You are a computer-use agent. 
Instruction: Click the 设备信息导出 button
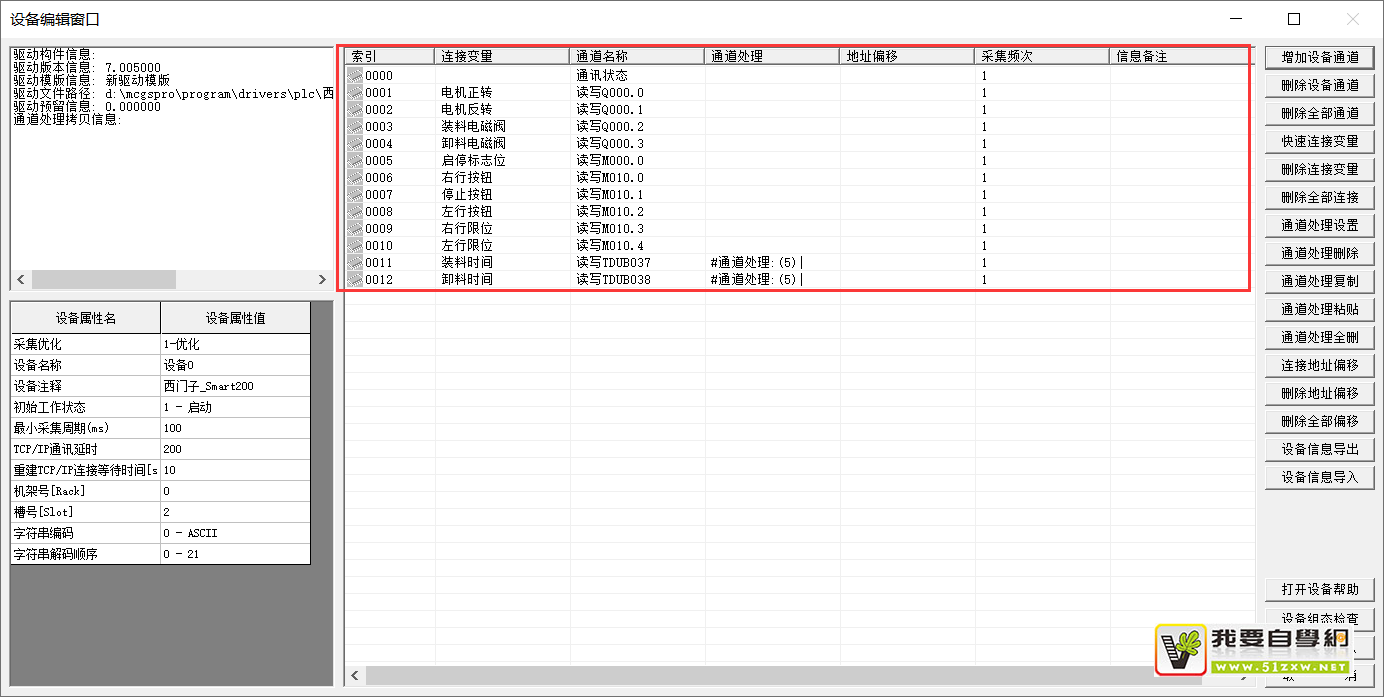(x=1319, y=449)
